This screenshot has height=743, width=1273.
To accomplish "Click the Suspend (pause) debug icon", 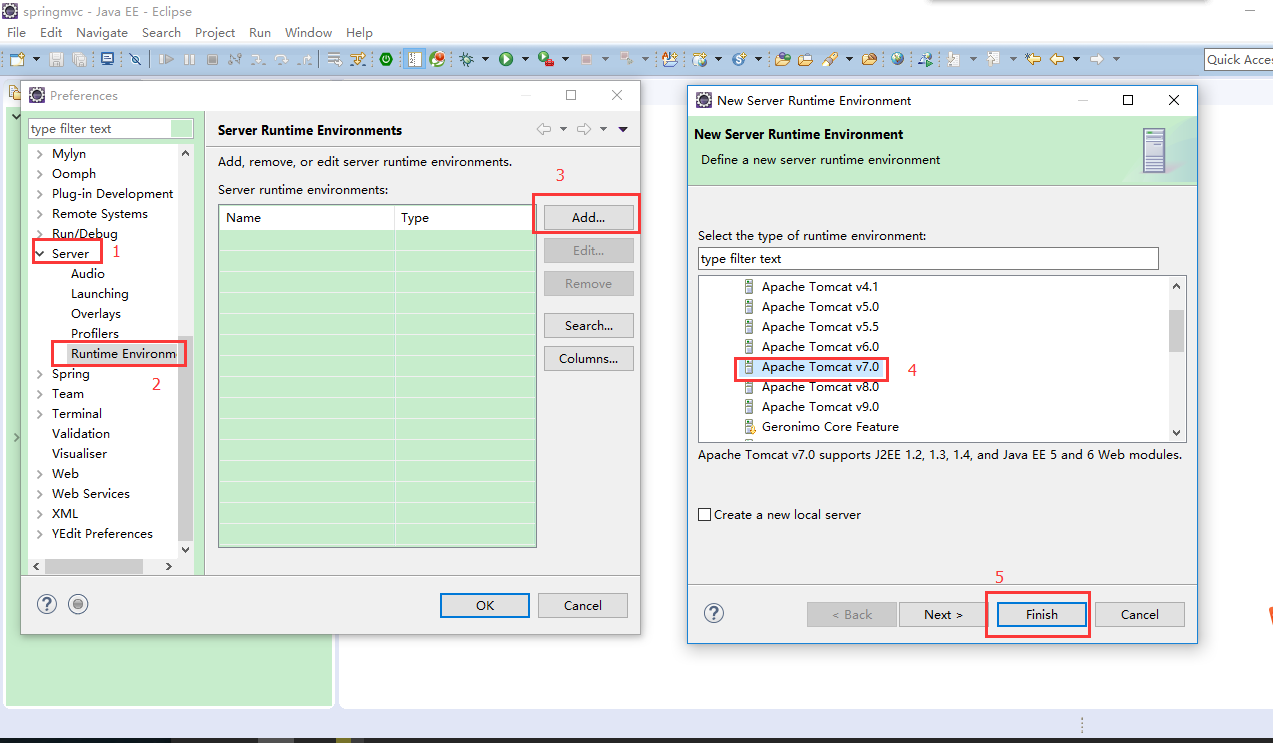I will coord(189,59).
